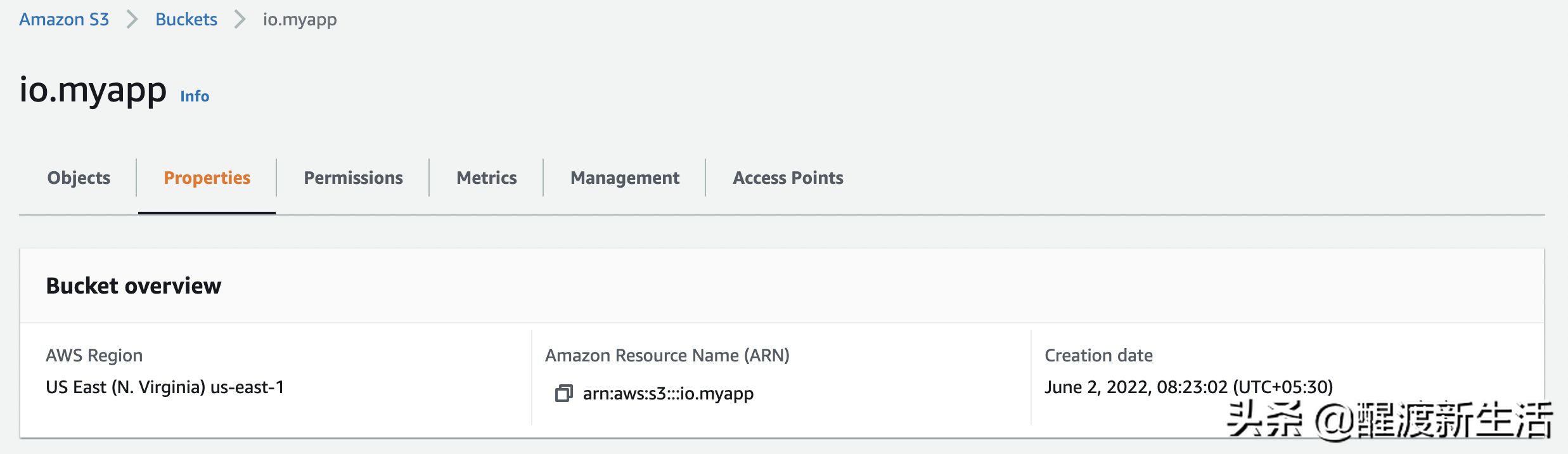Click the breadcrumb chevron after Amazon S3

click(132, 19)
